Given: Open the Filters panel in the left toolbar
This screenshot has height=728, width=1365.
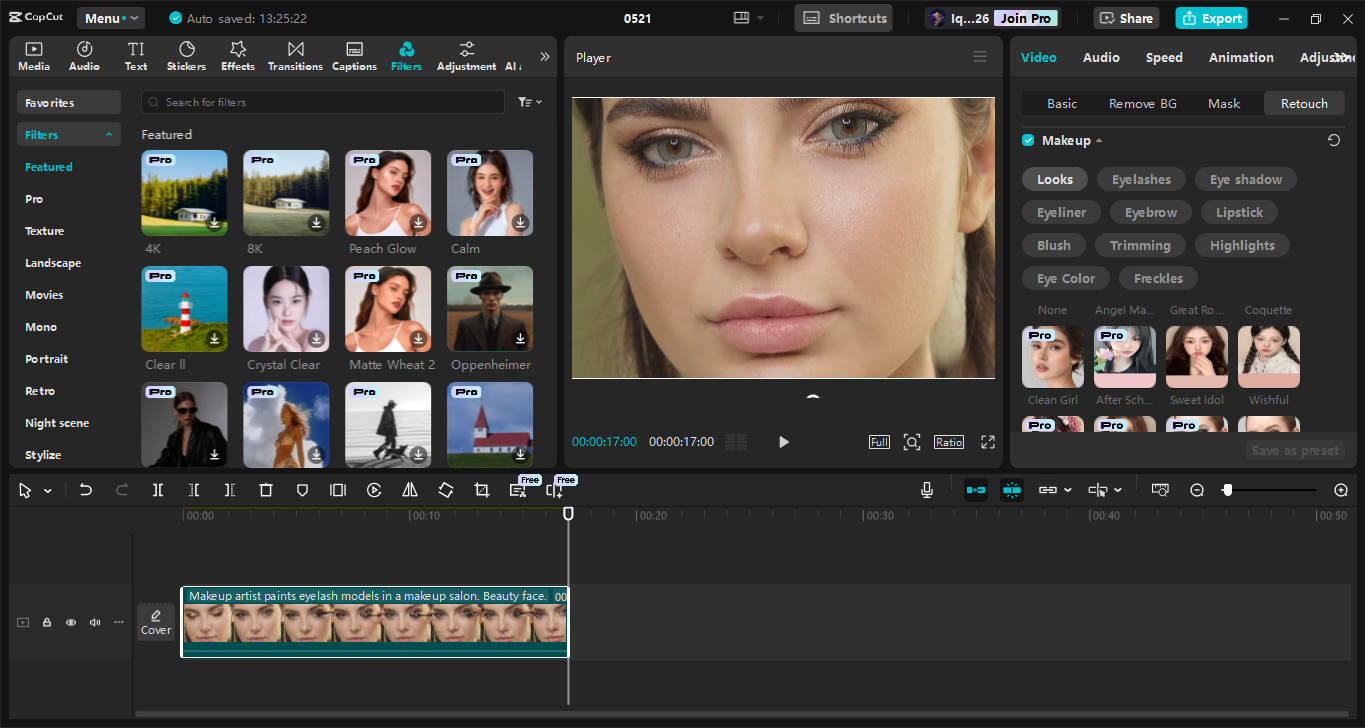Looking at the screenshot, I should (406, 55).
